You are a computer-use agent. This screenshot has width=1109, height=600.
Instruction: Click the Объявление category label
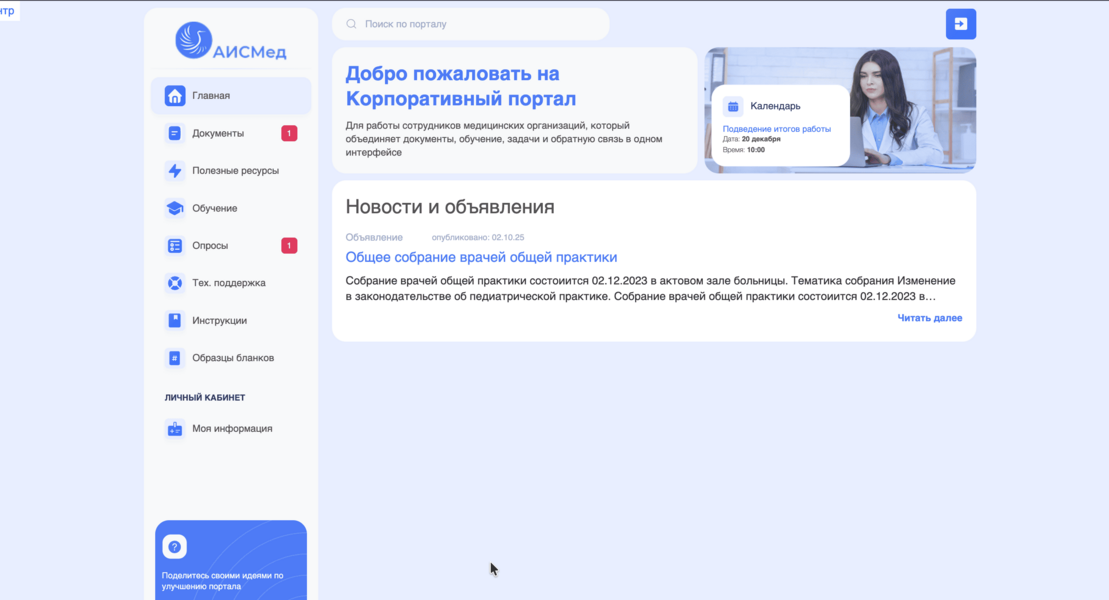[374, 237]
